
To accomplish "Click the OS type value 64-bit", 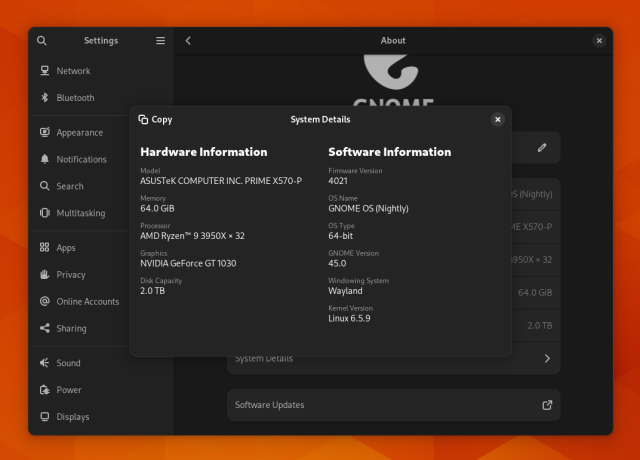I will point(340,236).
